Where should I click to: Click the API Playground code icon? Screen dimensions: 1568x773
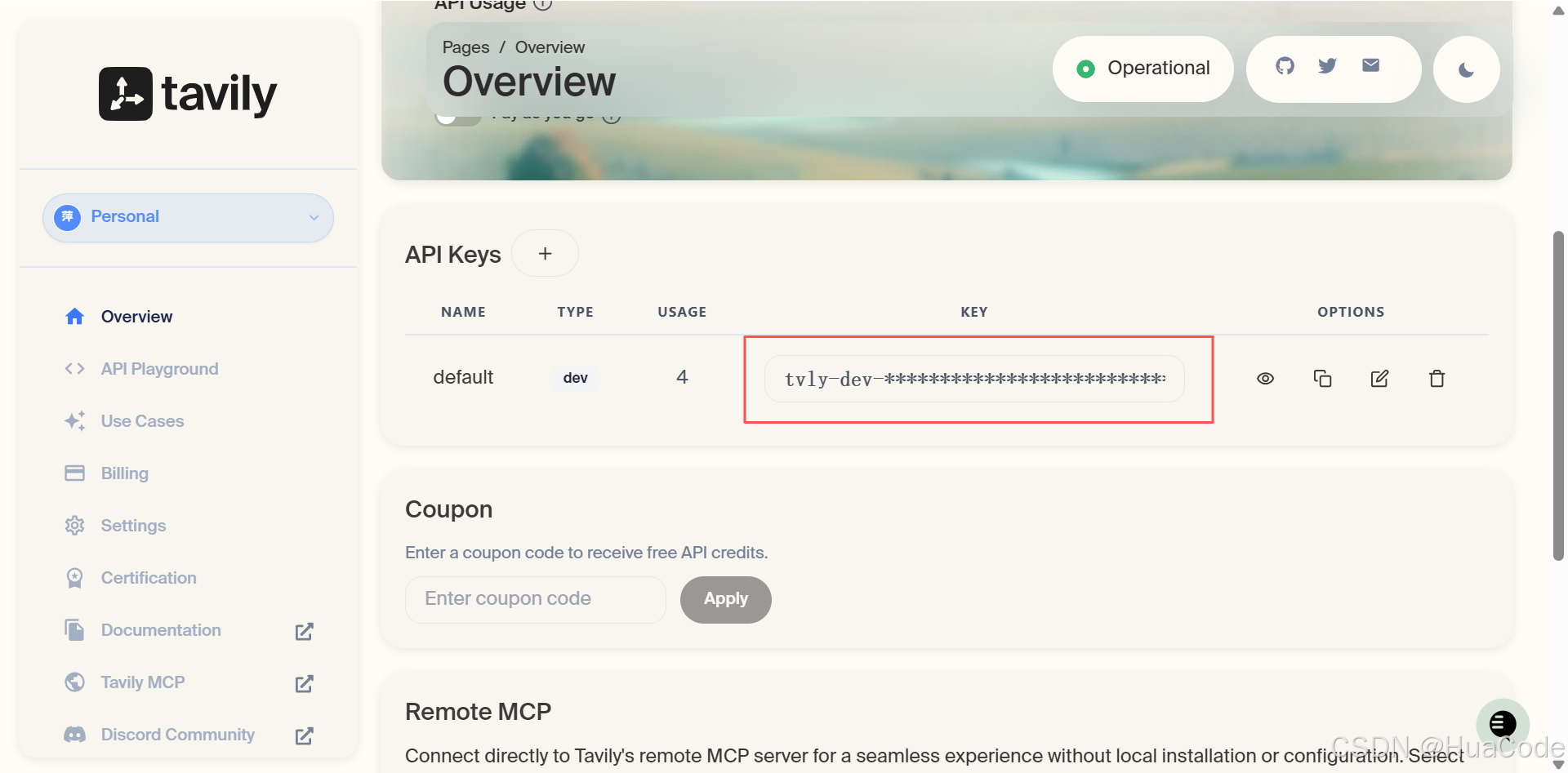(x=74, y=369)
